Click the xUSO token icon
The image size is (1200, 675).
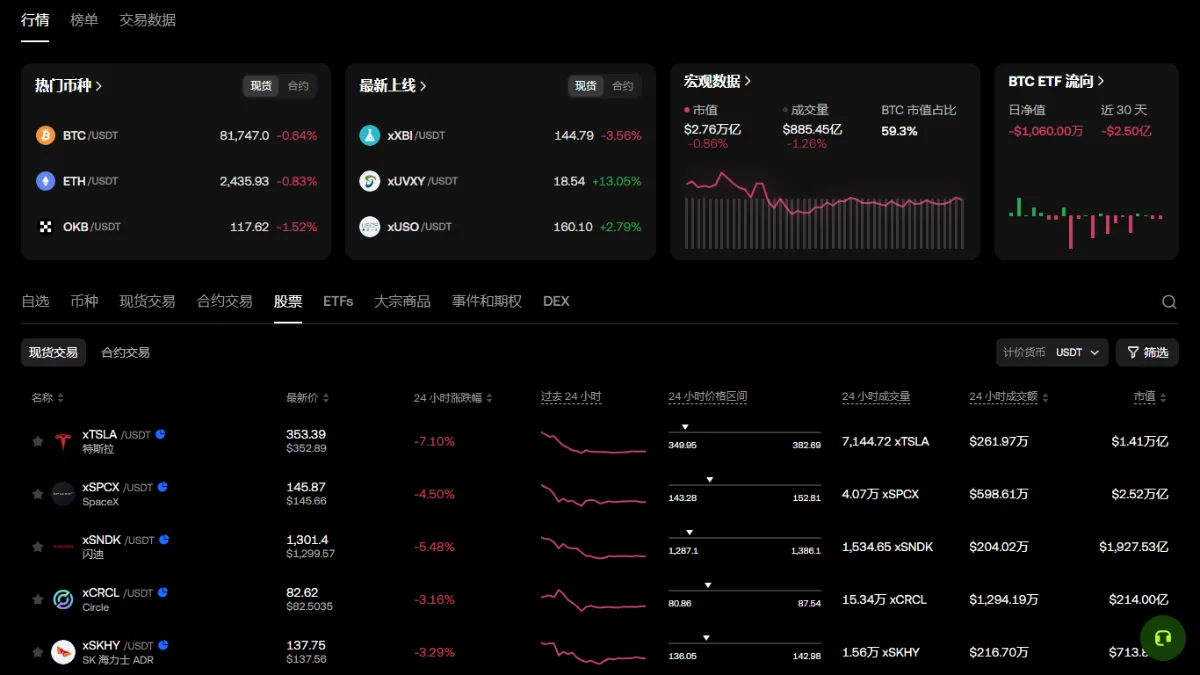click(x=370, y=227)
